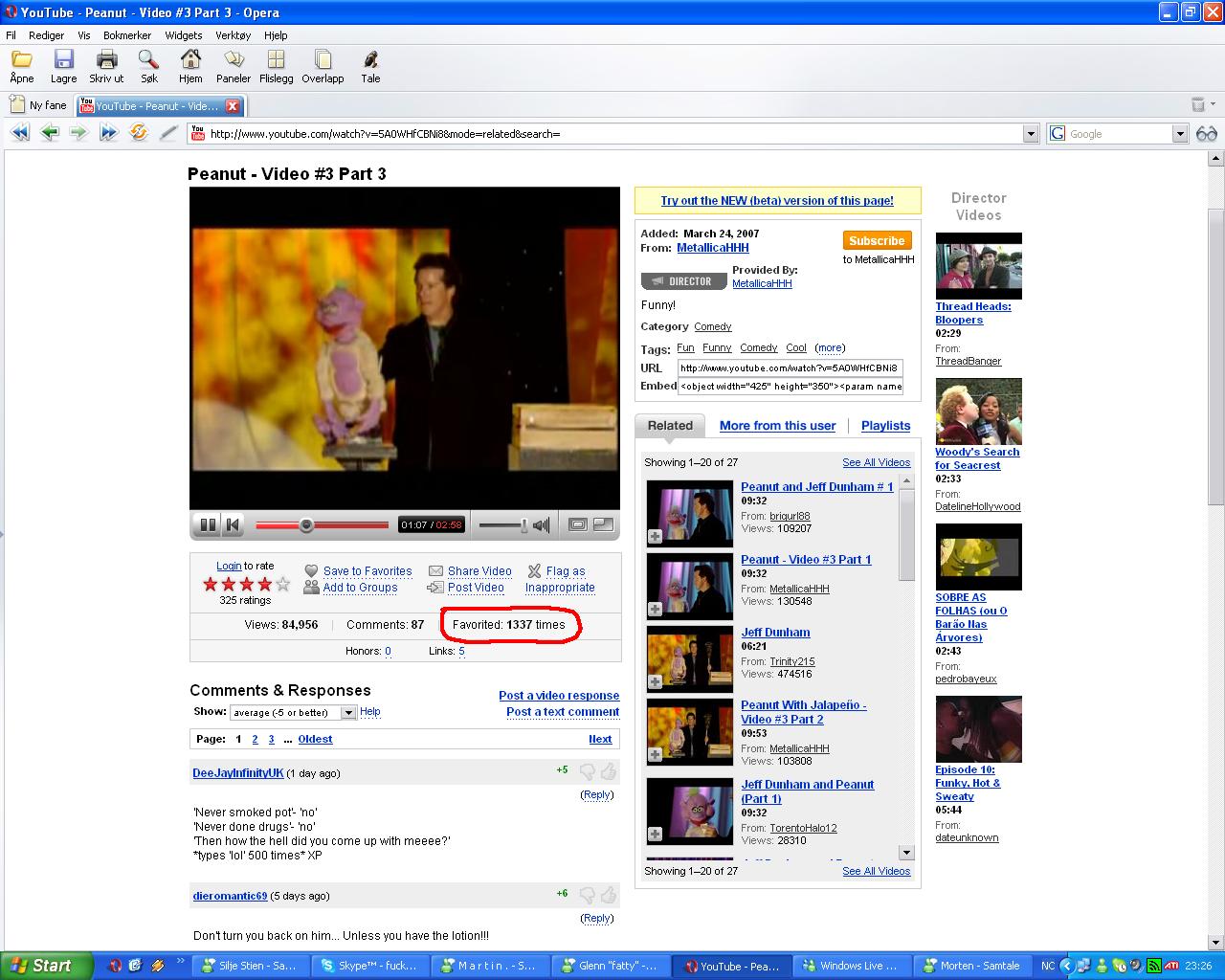Open the Fil menu
The image size is (1225, 980).
tap(11, 34)
